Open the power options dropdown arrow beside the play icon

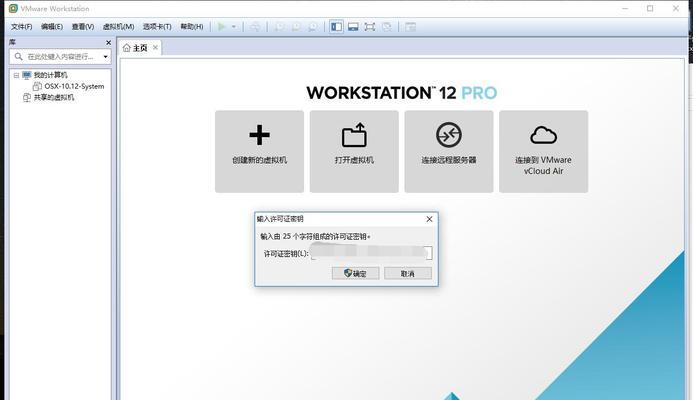[234, 27]
